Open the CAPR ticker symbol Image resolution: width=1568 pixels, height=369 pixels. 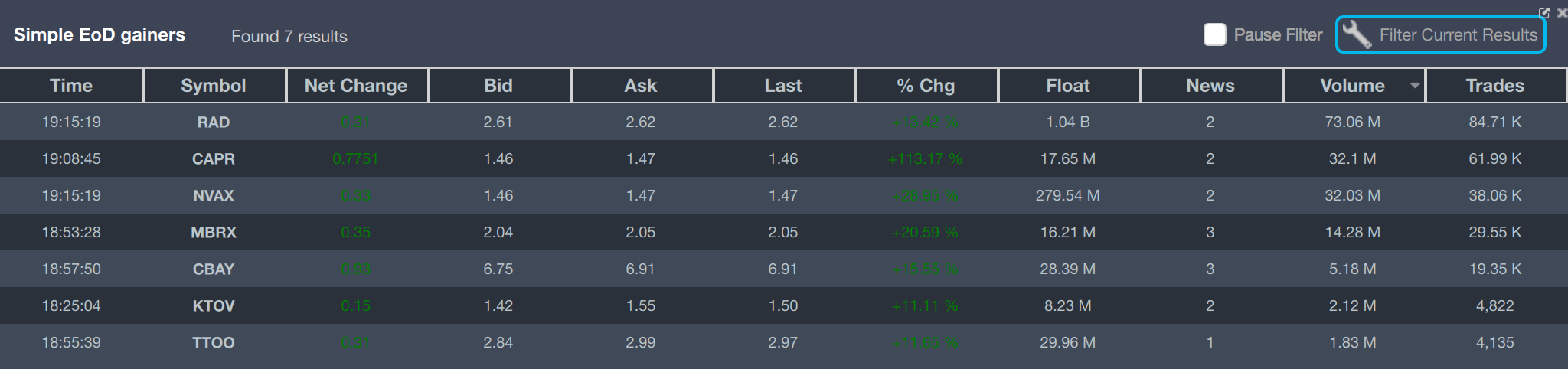coord(214,159)
